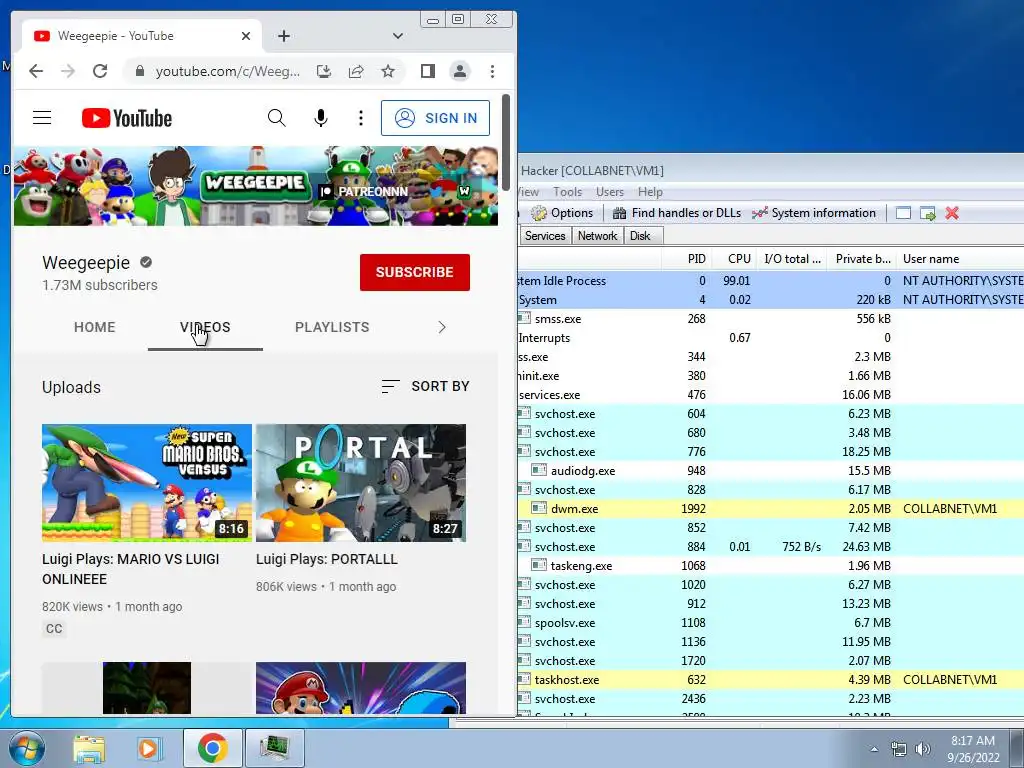Screen dimensions: 1024x768
Task: Click Process Hacker taskbar button
Action: click(274, 748)
